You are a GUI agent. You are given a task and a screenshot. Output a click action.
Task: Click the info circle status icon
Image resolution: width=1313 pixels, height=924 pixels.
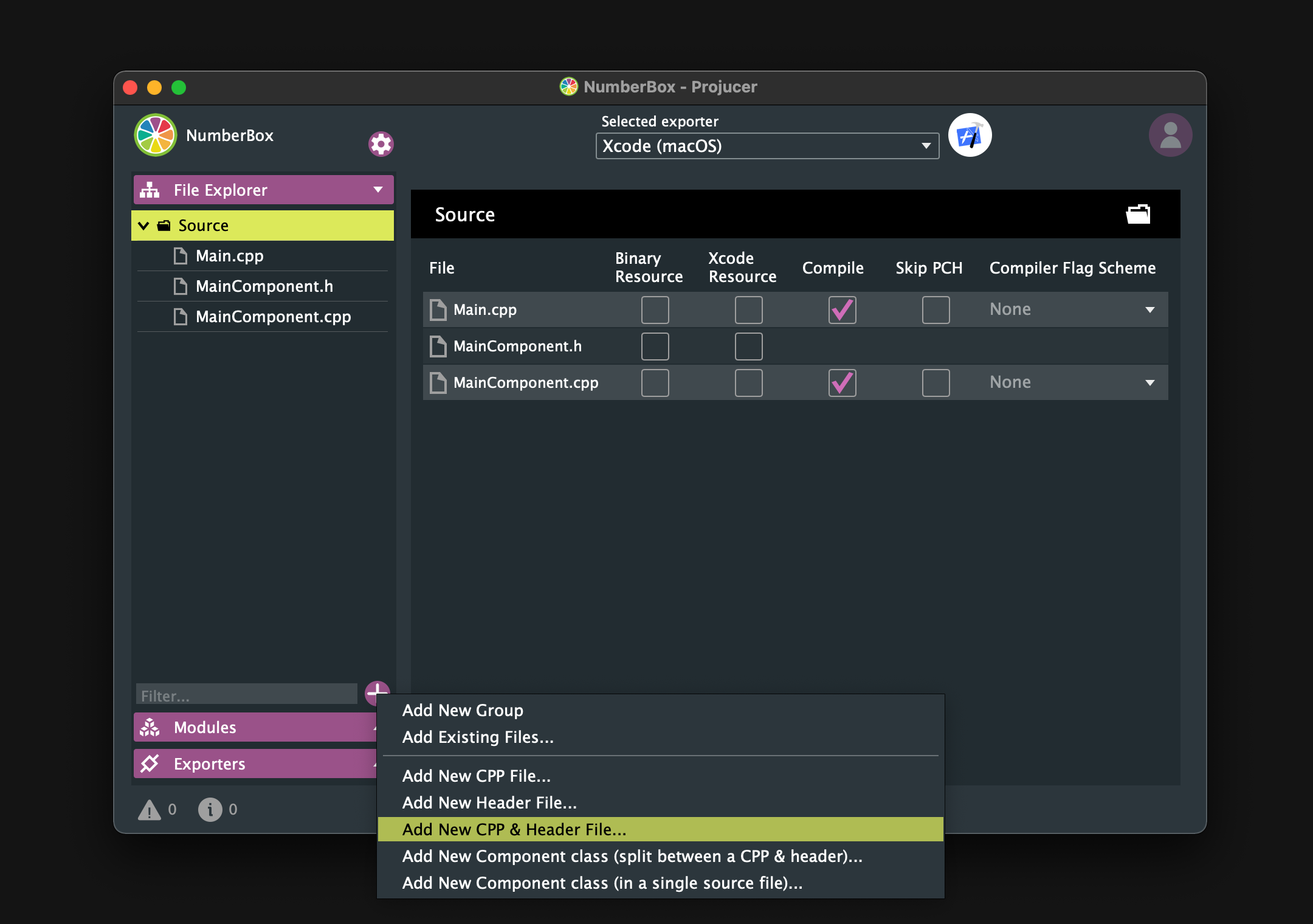point(210,810)
